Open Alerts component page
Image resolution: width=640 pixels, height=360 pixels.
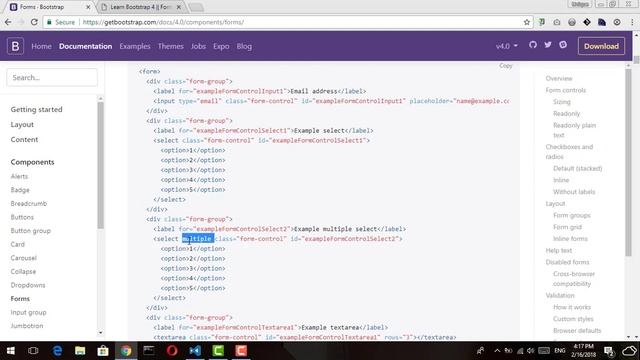pos(19,176)
